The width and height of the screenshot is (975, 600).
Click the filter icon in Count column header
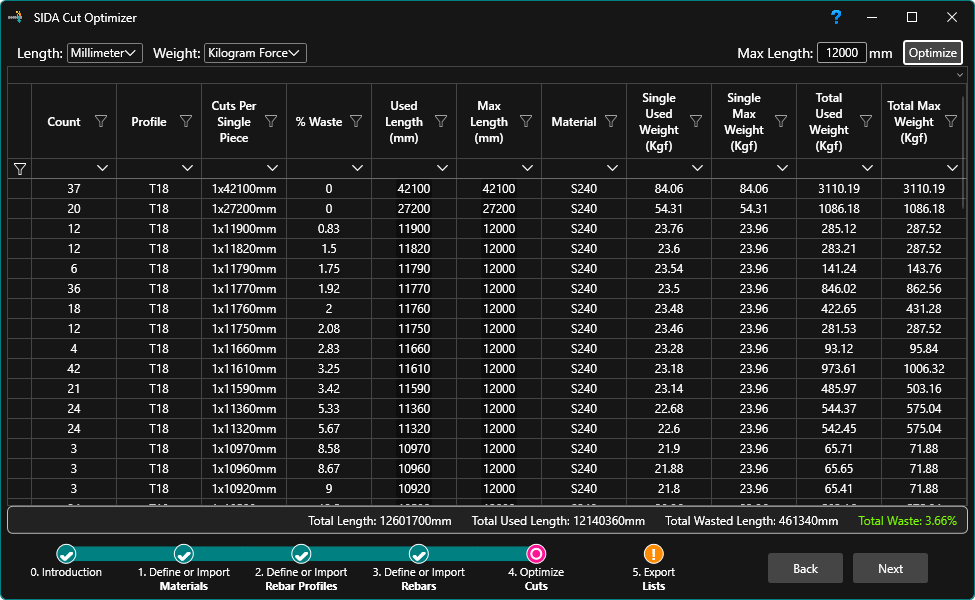[100, 122]
